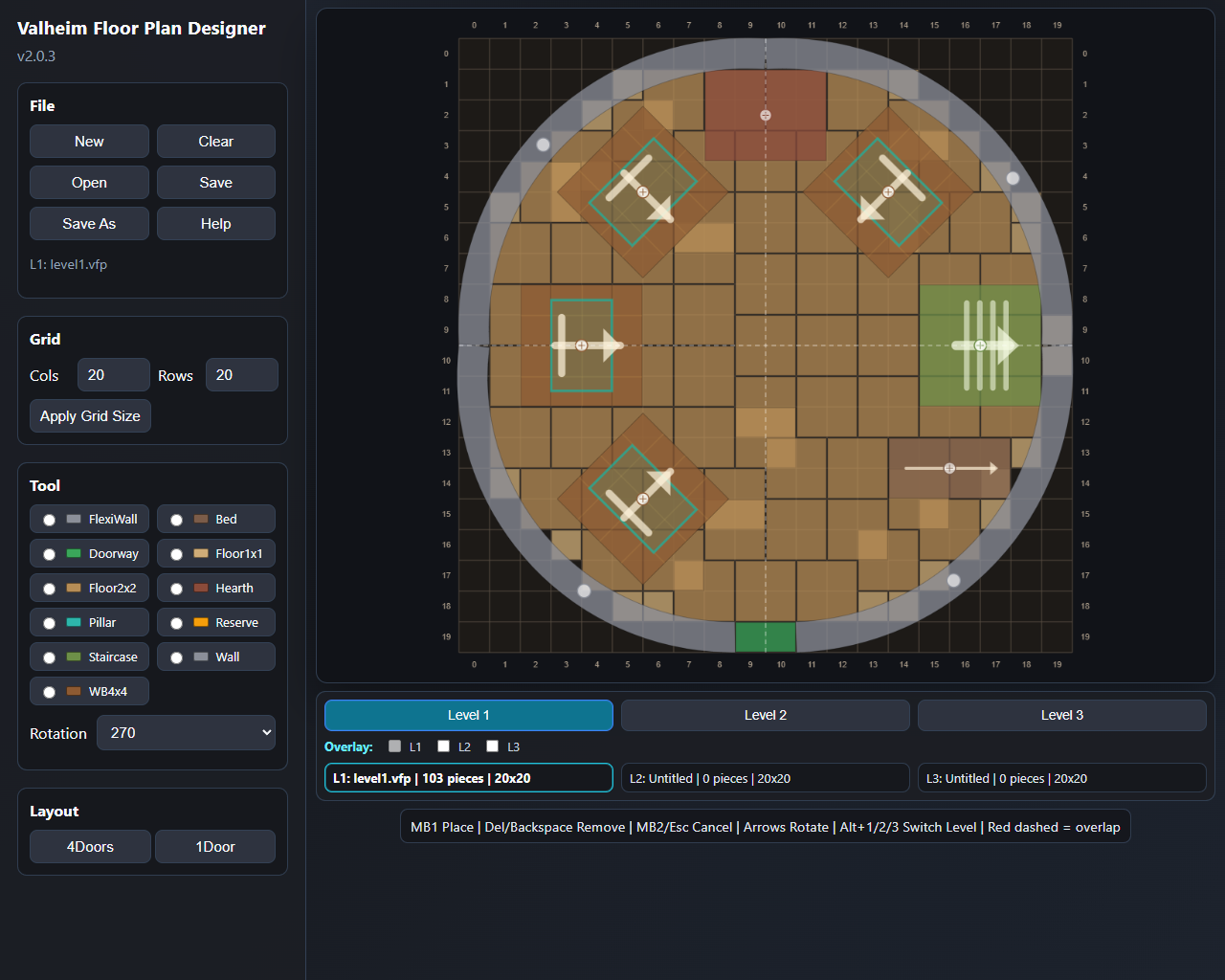This screenshot has width=1225, height=980.
Task: Select the Wall tool radio button
Action: (x=176, y=657)
